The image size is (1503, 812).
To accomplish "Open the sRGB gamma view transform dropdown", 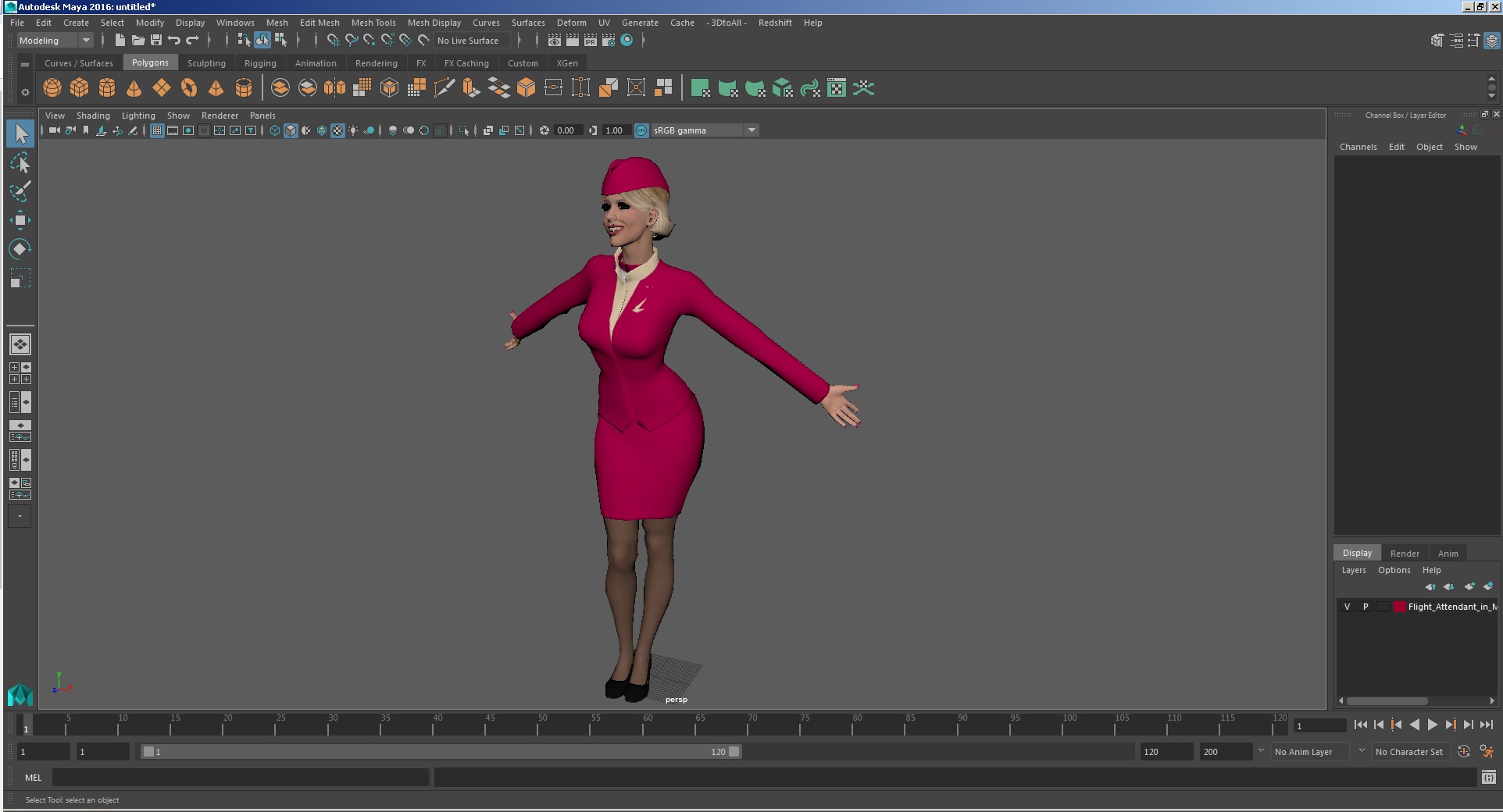I will [x=705, y=130].
